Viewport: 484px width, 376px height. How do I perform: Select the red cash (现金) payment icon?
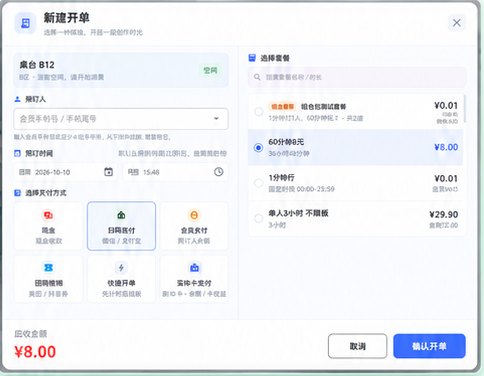tap(48, 215)
